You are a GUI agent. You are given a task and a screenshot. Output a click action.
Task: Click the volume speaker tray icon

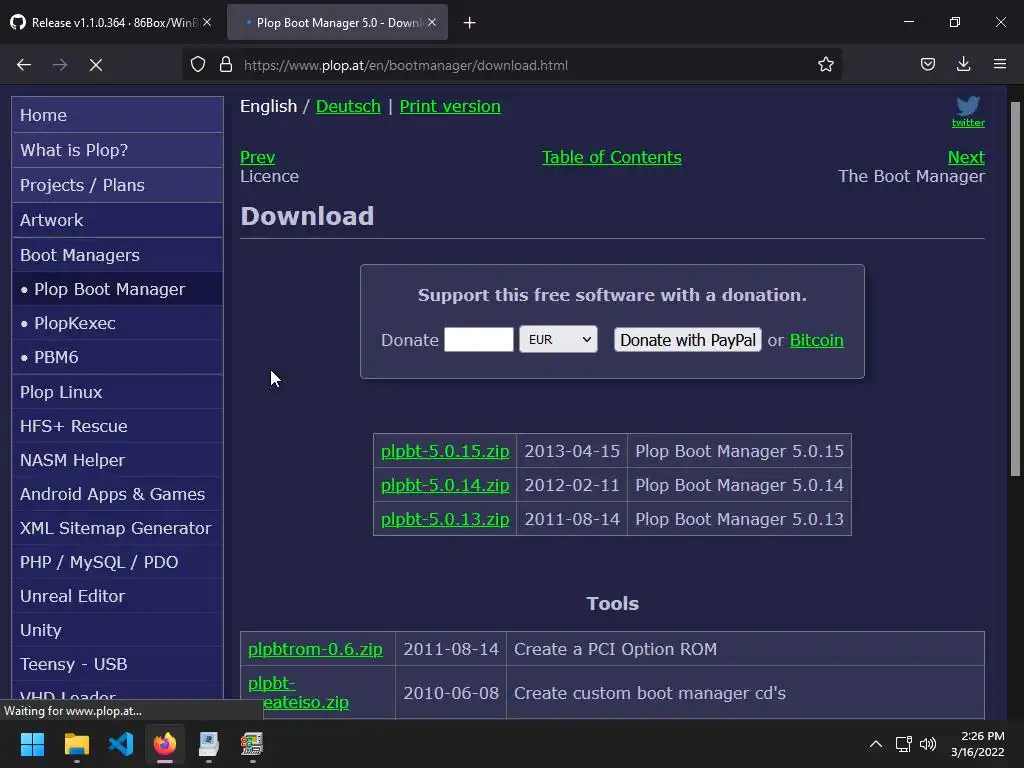point(927,744)
